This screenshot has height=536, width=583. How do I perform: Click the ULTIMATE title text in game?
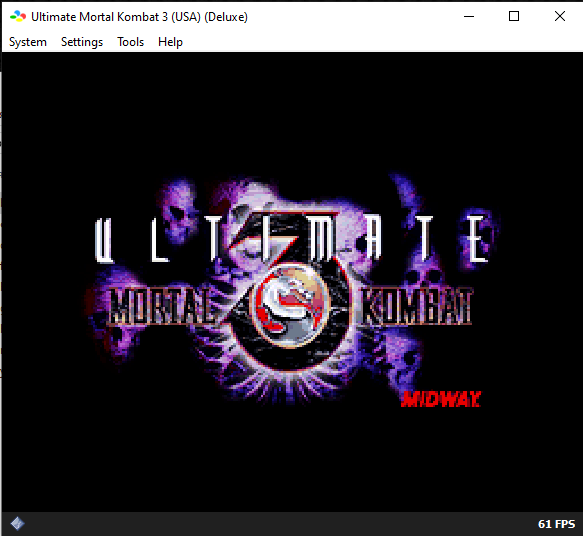pyautogui.click(x=292, y=239)
